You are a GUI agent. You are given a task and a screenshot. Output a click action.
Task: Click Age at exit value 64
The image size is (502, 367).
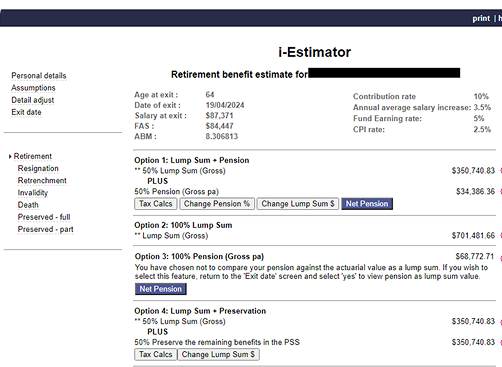[x=210, y=95]
